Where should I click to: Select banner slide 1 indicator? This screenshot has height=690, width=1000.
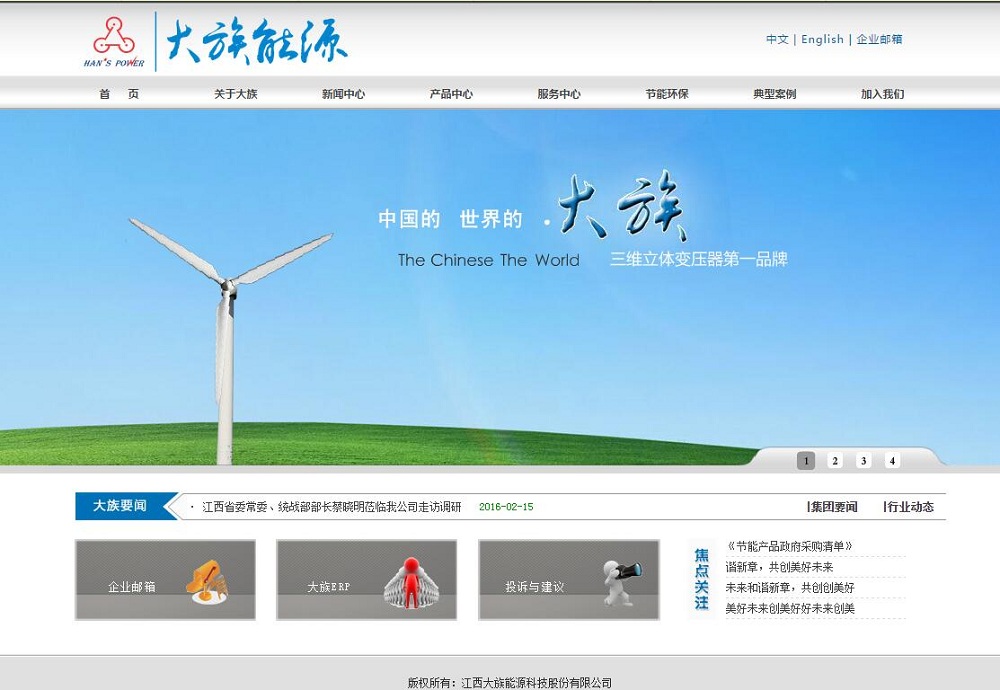pos(806,460)
